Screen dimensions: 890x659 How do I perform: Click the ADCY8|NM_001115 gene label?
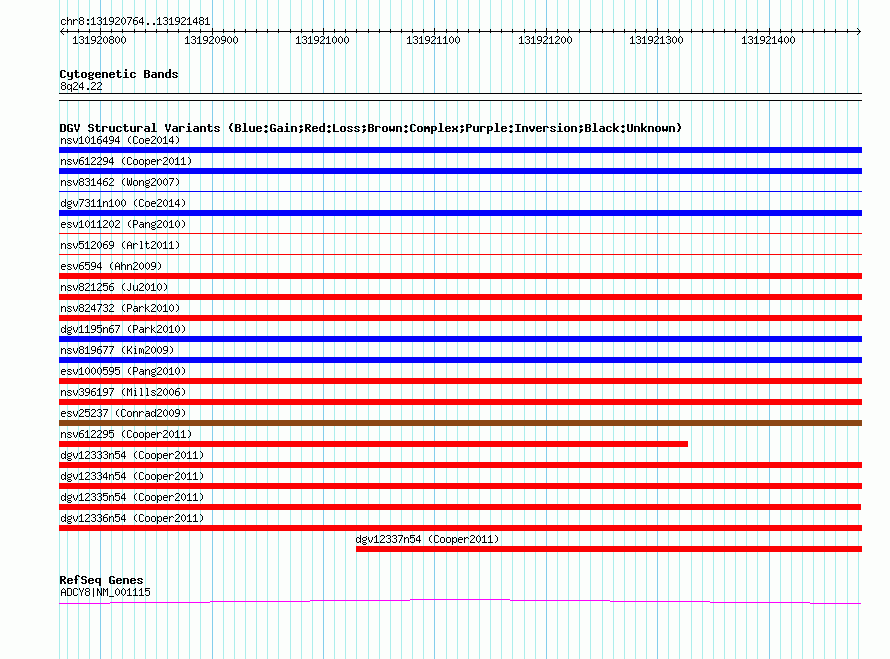click(106, 593)
